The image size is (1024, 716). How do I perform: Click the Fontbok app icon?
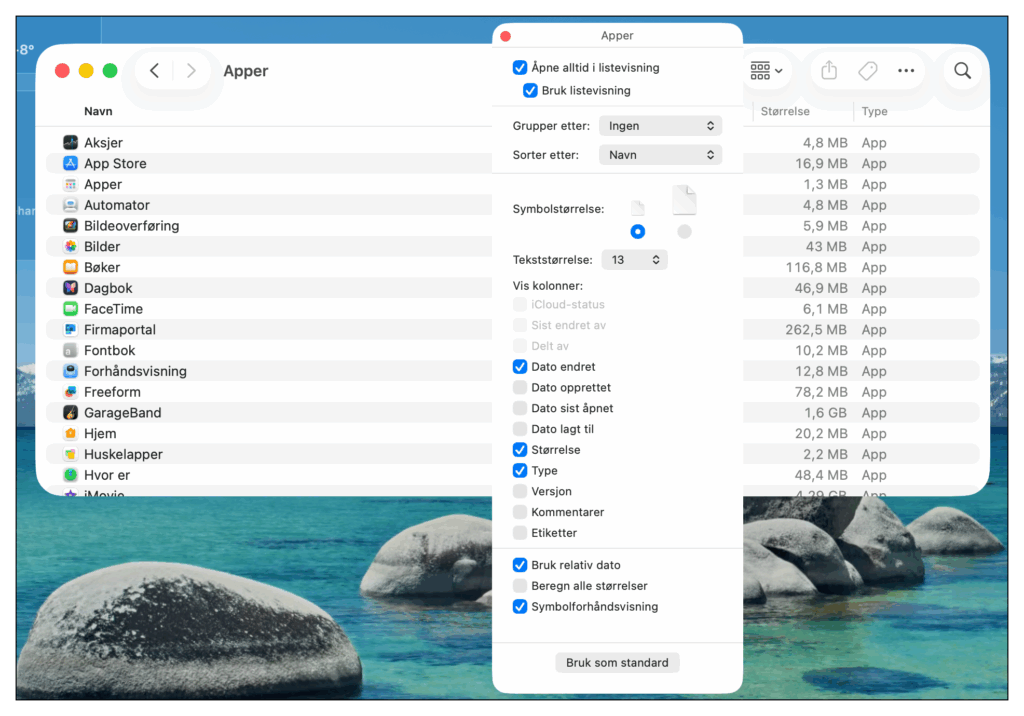point(71,351)
